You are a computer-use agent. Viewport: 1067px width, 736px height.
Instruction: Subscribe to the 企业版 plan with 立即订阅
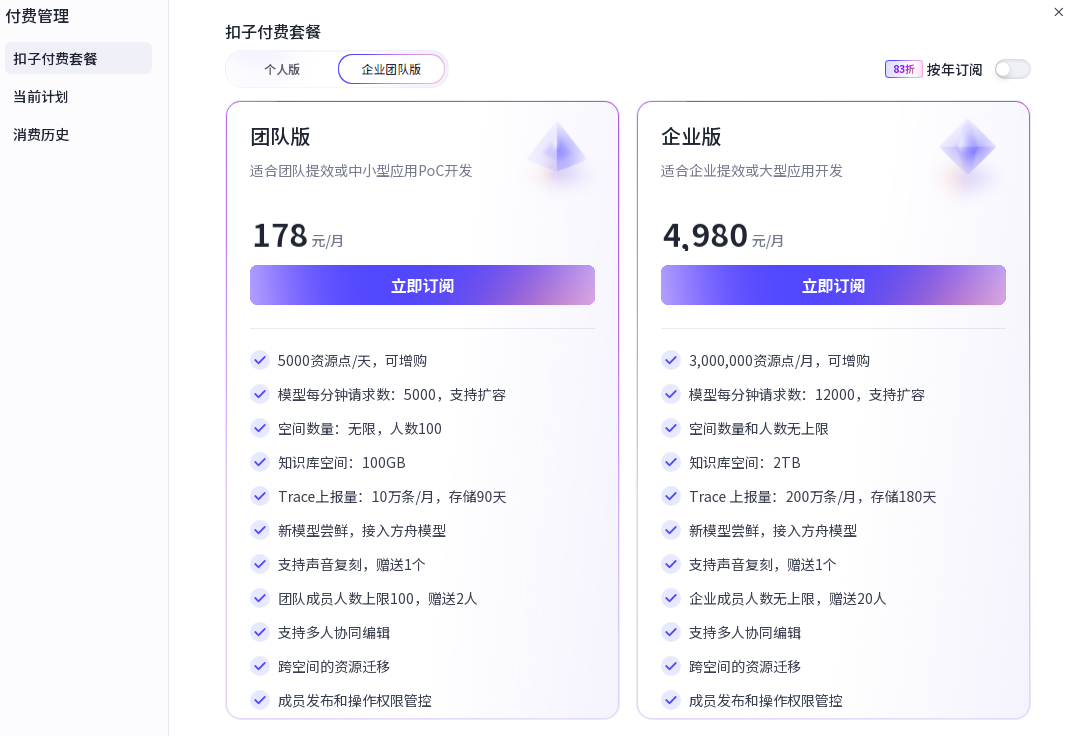[x=833, y=285]
